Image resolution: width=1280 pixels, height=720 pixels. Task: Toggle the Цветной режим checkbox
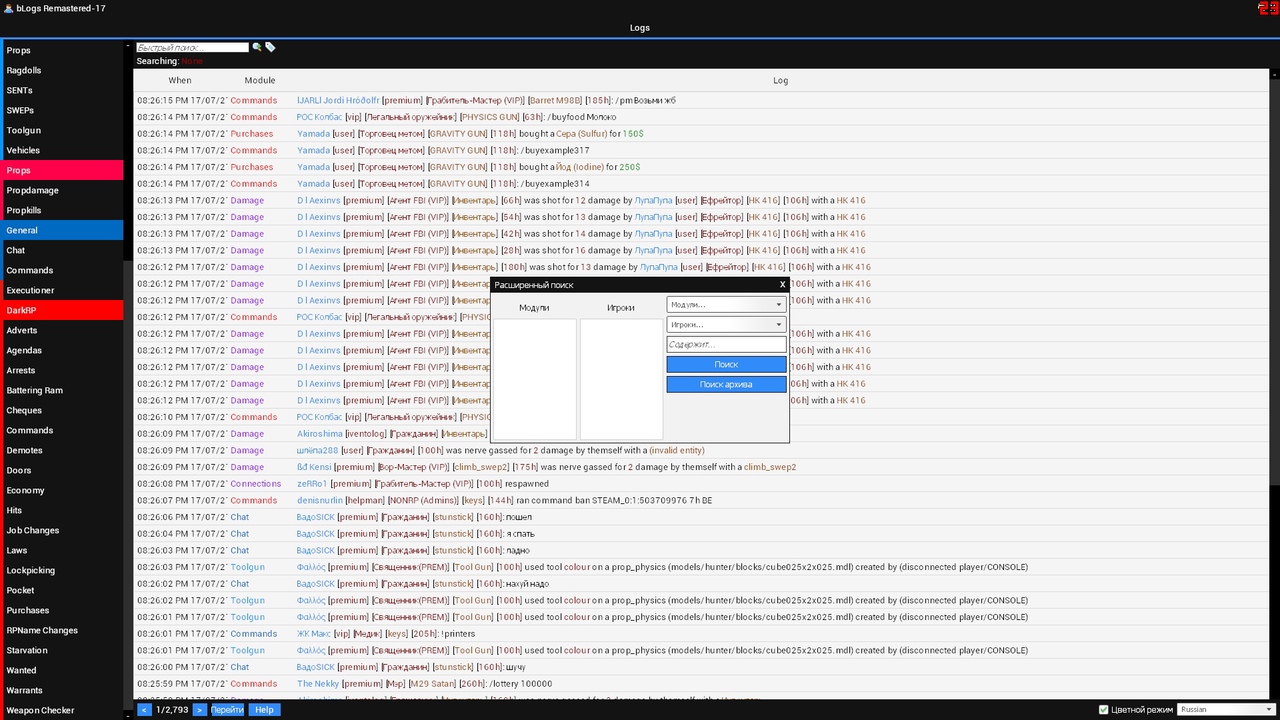pyautogui.click(x=1104, y=710)
